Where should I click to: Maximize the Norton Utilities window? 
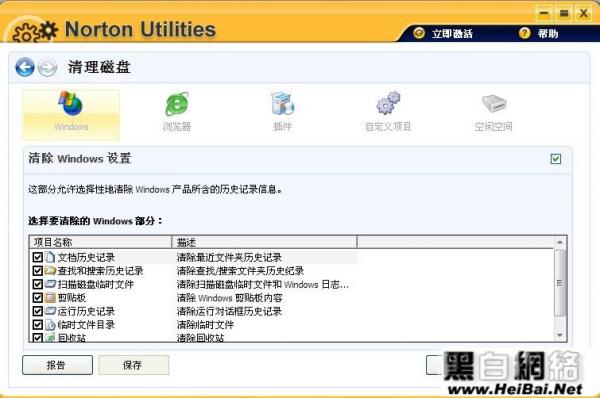click(564, 14)
